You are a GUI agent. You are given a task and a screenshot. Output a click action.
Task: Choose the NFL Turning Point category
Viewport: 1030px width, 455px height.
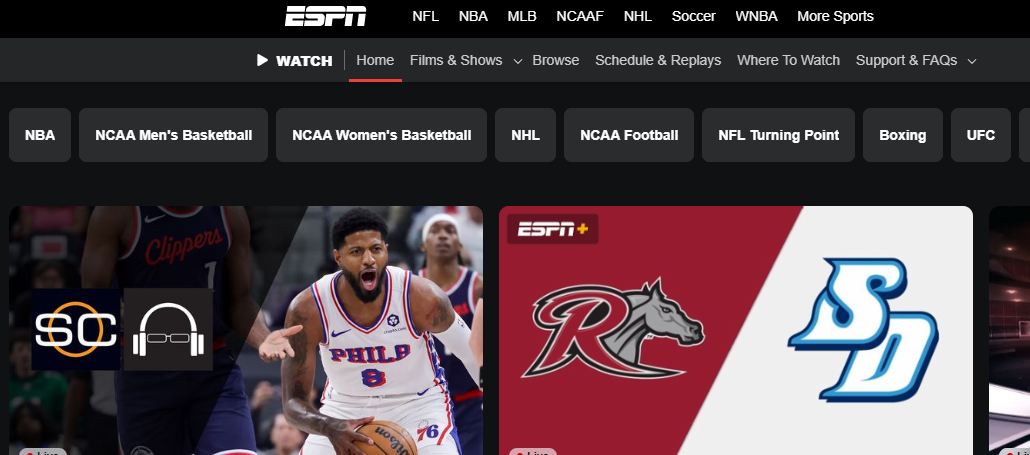coord(778,135)
